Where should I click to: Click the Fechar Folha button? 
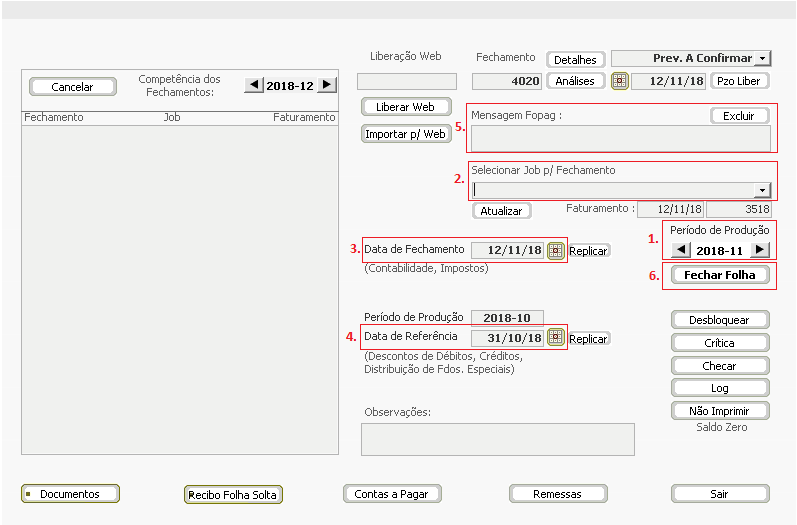[x=720, y=275]
